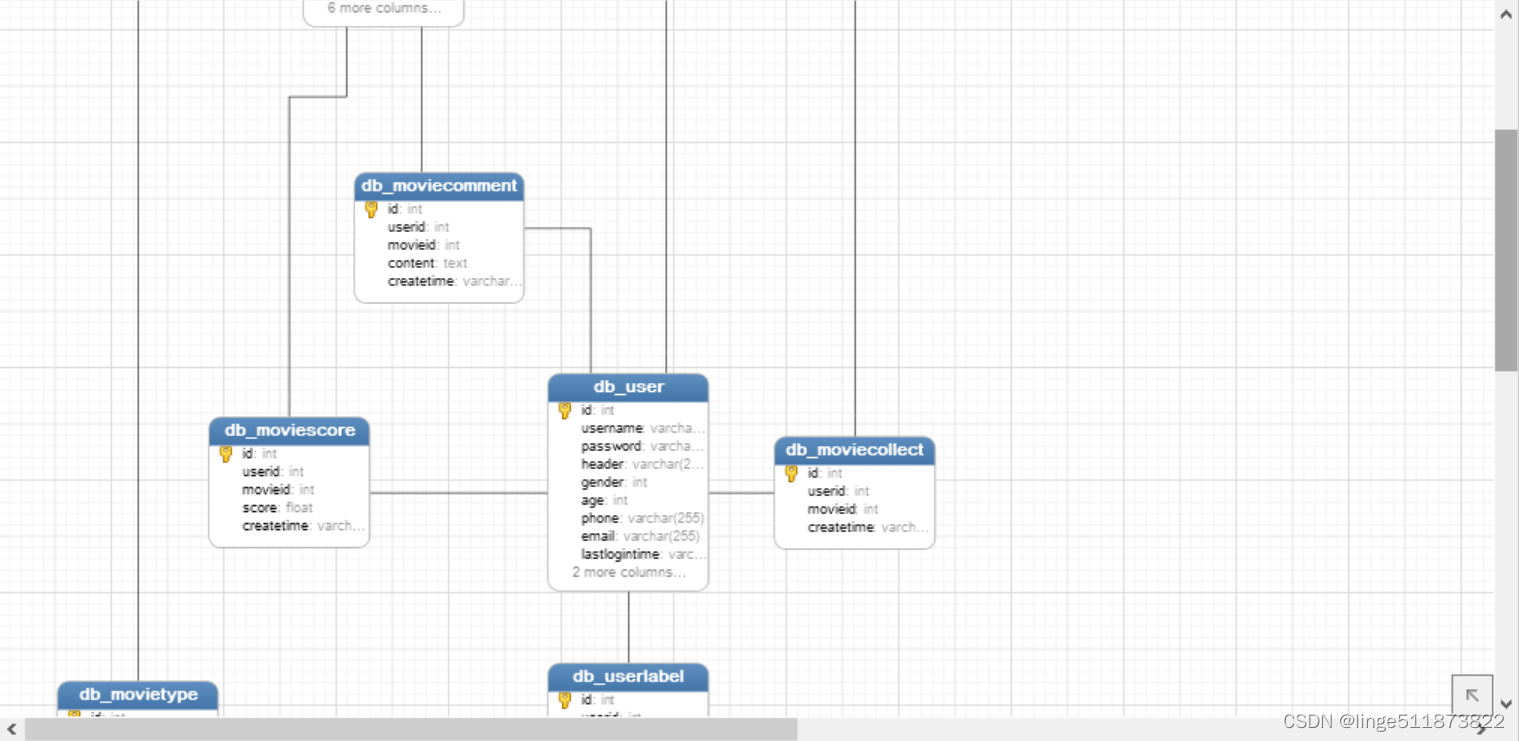Select the db_user table header

pyautogui.click(x=628, y=387)
